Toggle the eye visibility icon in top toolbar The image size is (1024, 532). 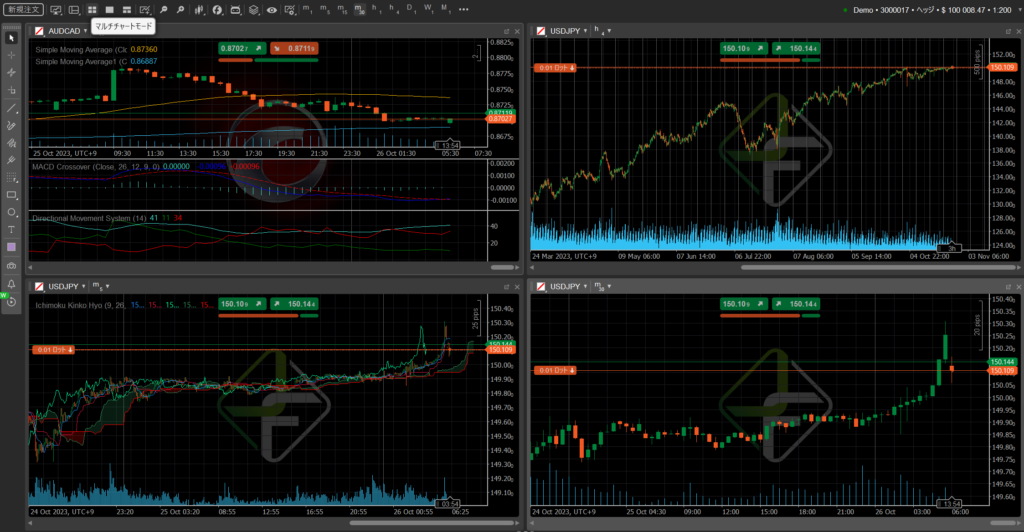click(x=271, y=9)
